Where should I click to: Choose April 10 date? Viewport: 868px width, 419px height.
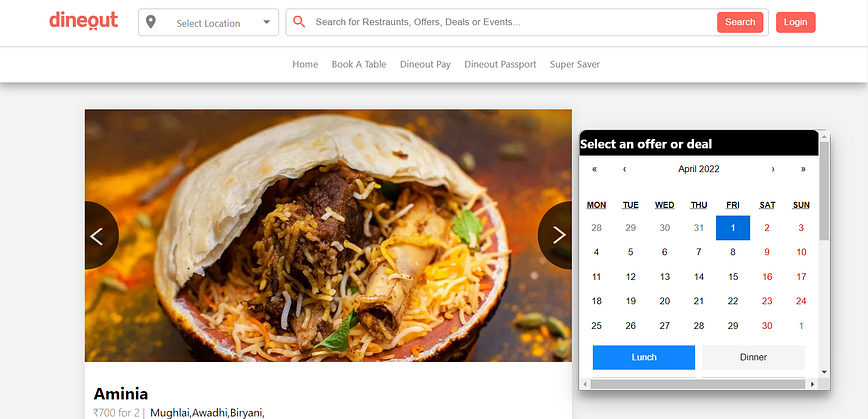click(801, 252)
